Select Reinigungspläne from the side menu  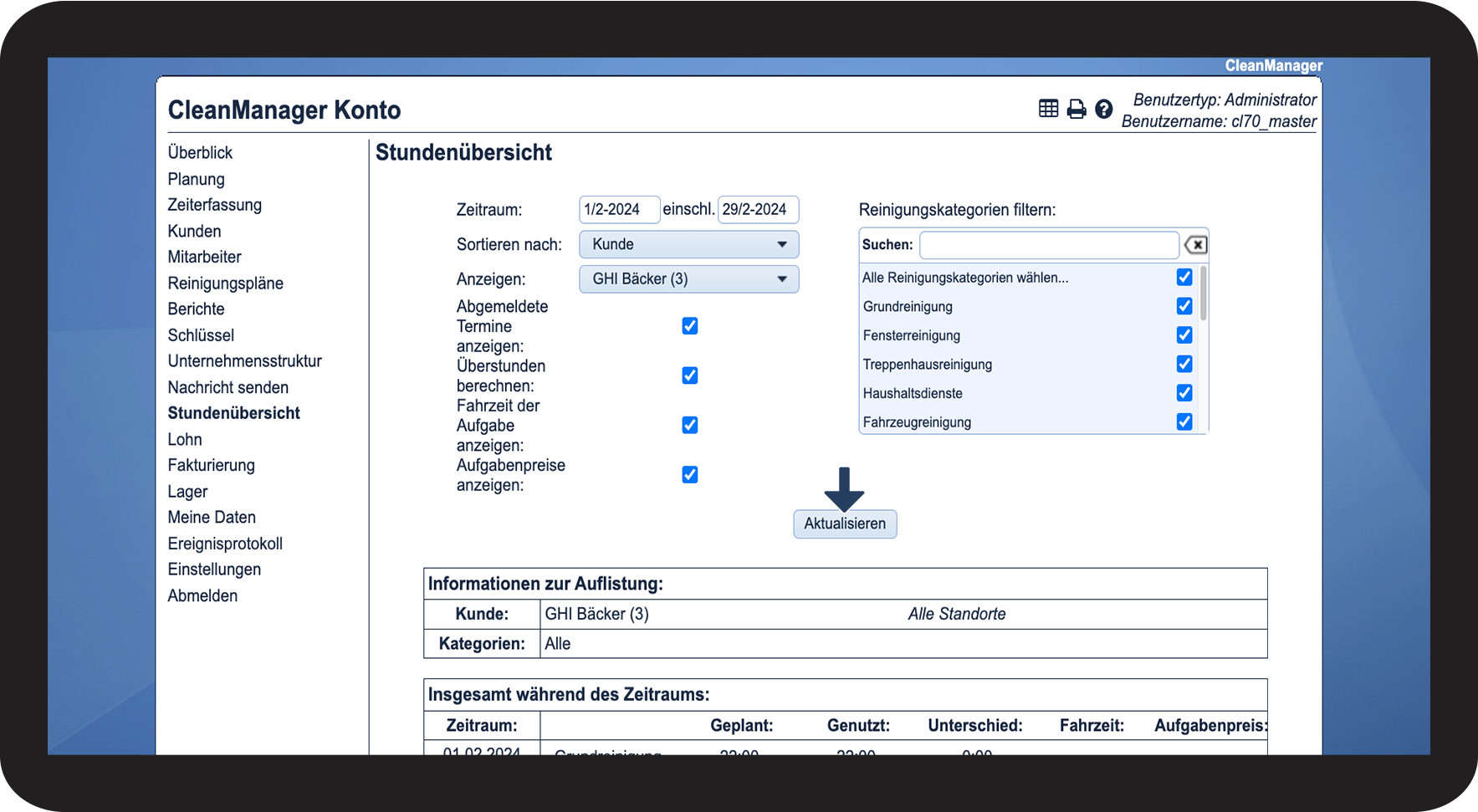225,283
